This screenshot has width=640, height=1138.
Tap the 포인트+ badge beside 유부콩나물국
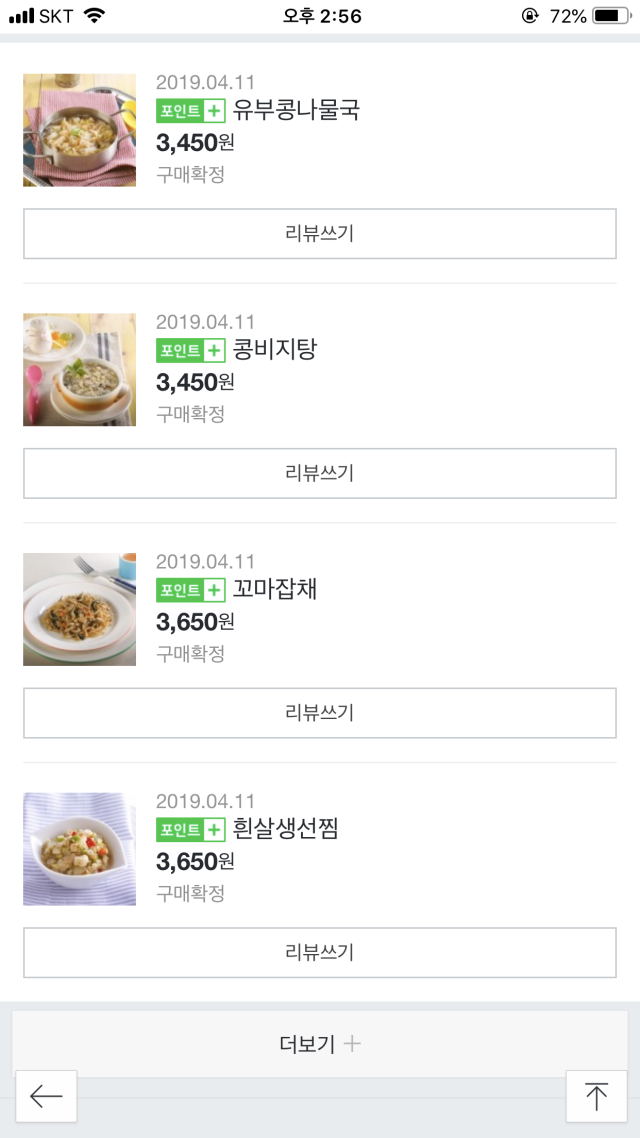tap(191, 111)
